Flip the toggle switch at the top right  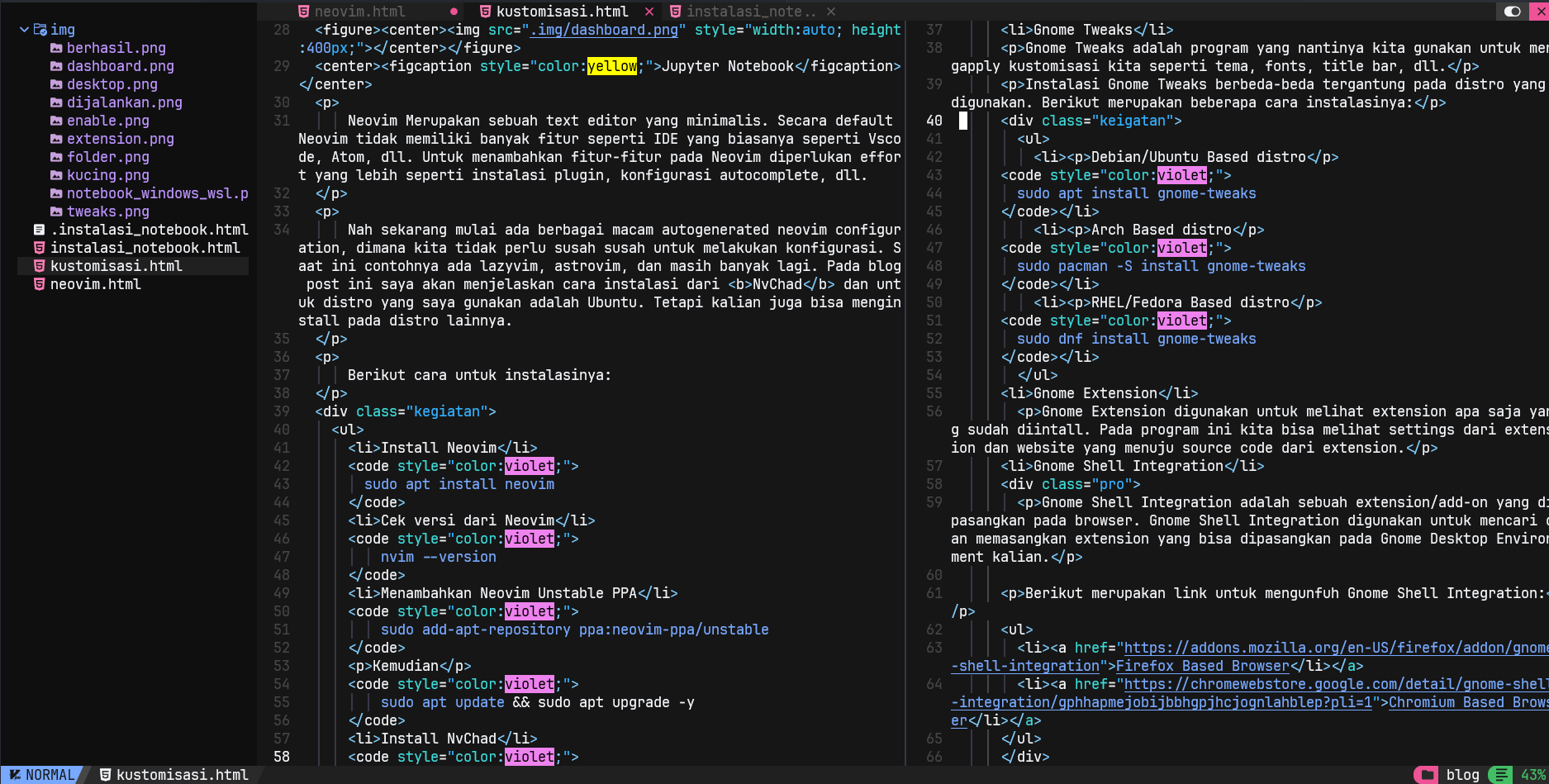1513,12
